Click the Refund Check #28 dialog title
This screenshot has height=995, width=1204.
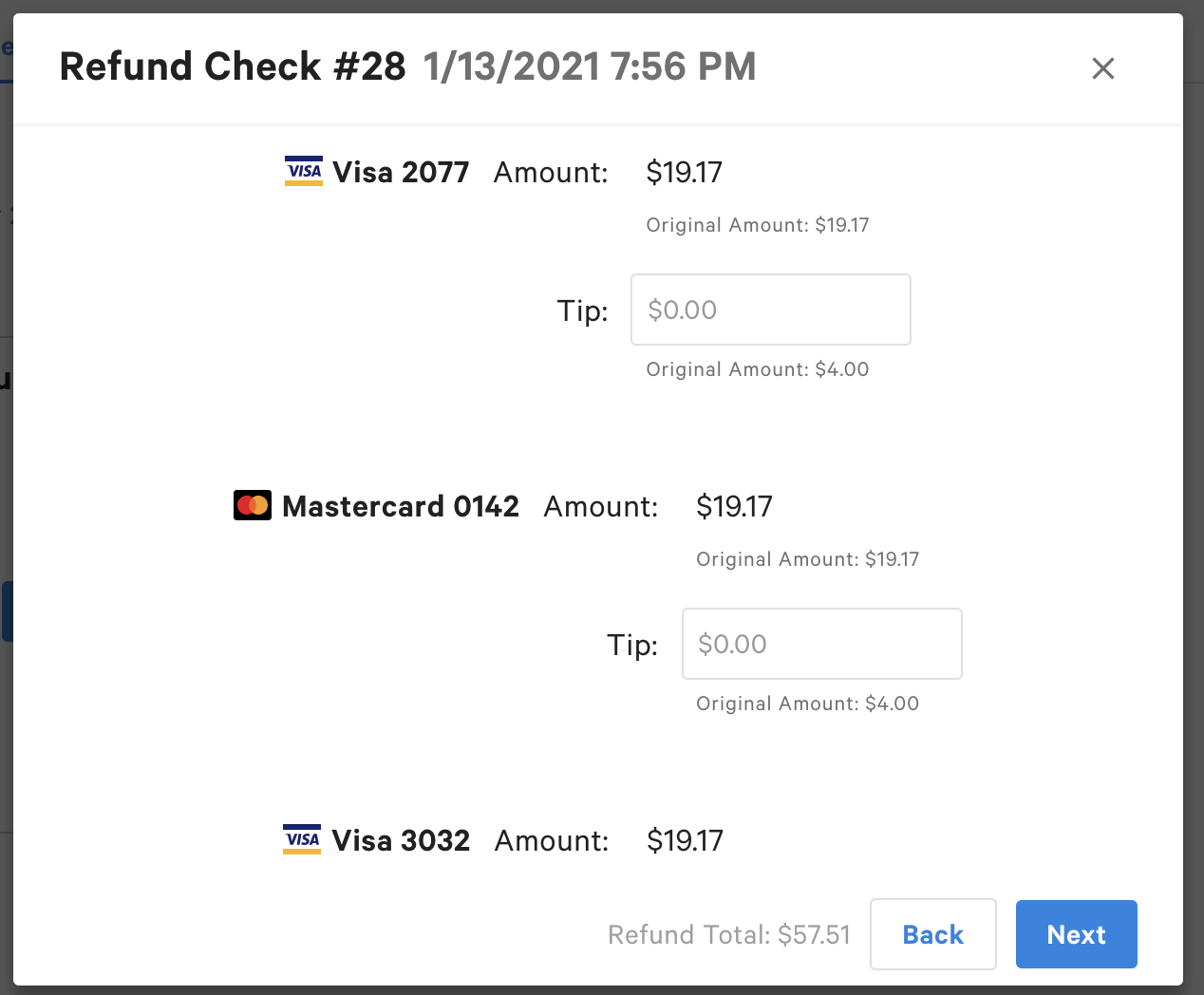232,66
